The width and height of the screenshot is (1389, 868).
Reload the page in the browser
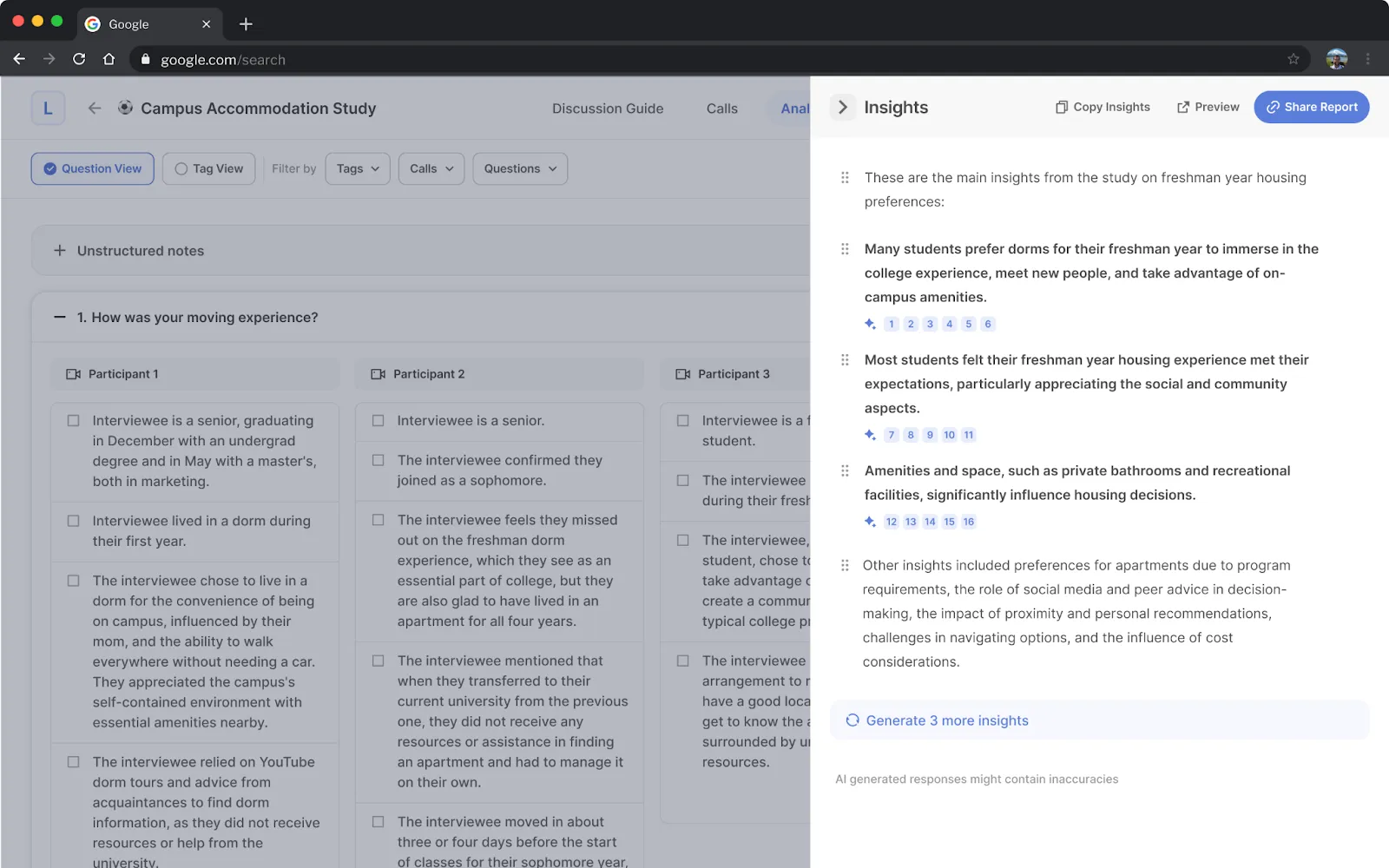point(79,59)
